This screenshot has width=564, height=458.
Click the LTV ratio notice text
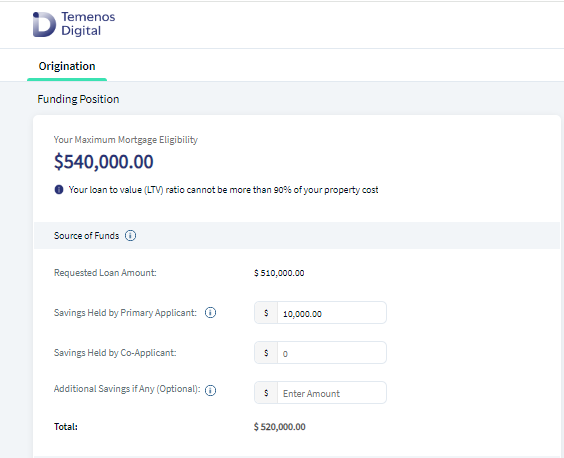[x=223, y=190]
